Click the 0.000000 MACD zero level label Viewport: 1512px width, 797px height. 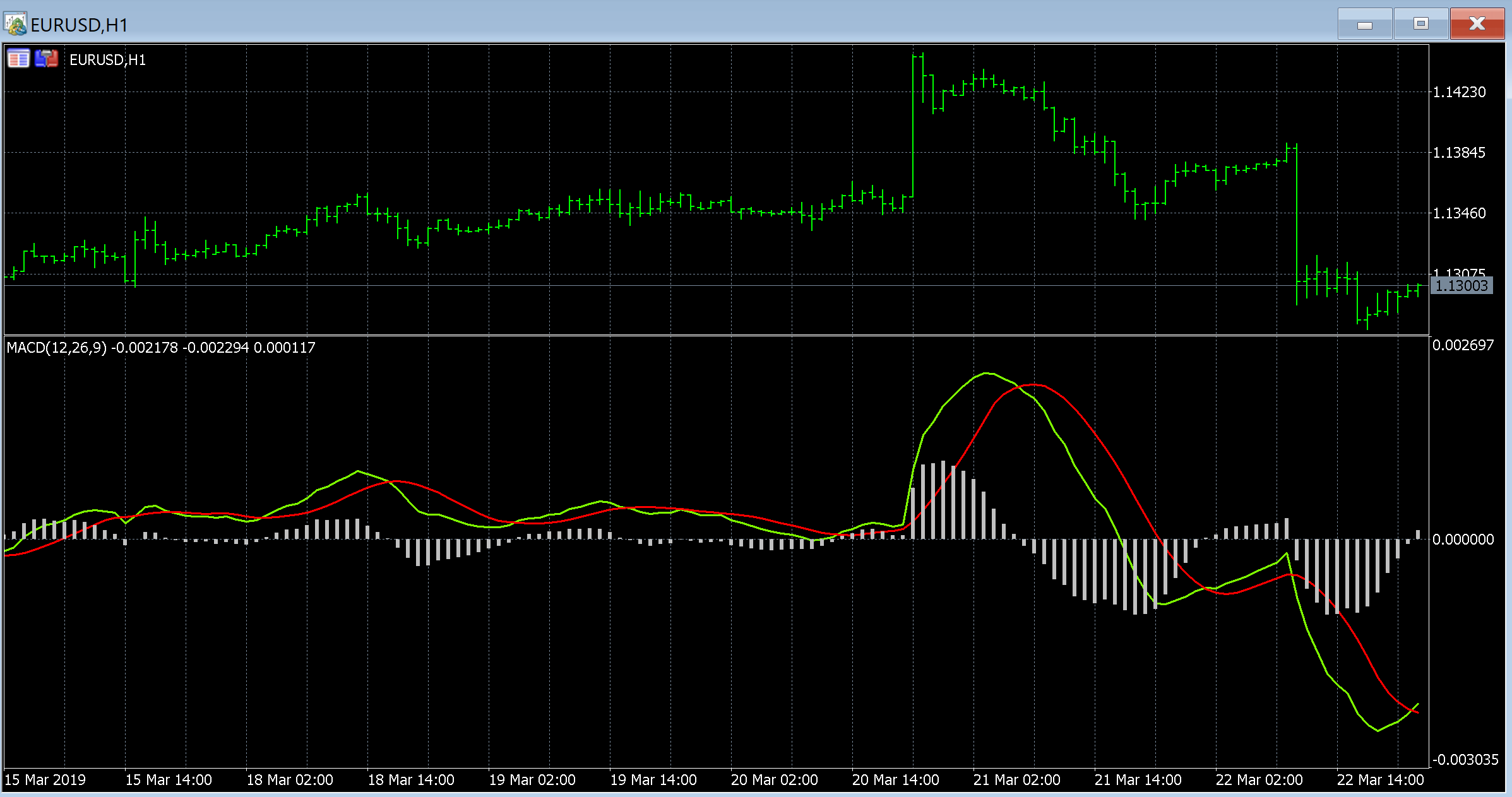(x=1463, y=540)
